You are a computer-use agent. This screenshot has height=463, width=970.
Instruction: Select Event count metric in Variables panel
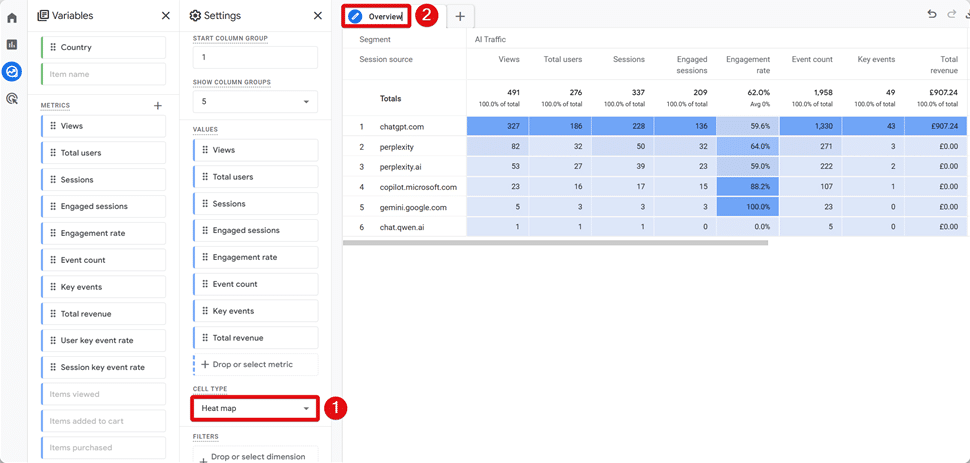click(x=103, y=260)
